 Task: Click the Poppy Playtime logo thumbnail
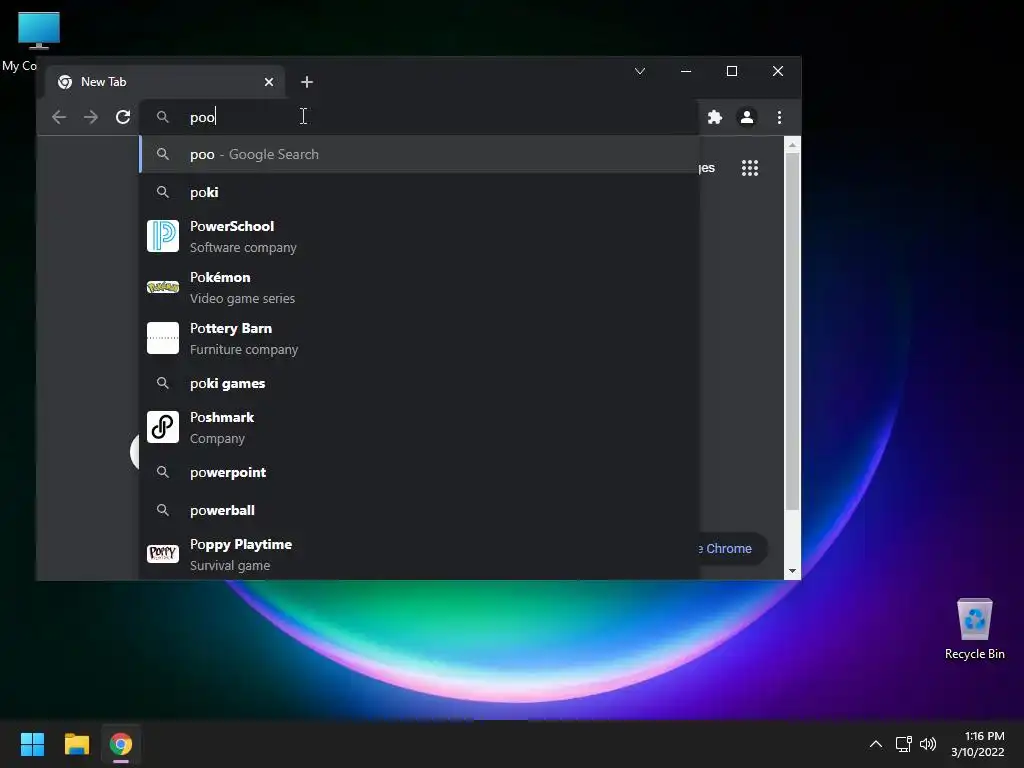coord(163,554)
